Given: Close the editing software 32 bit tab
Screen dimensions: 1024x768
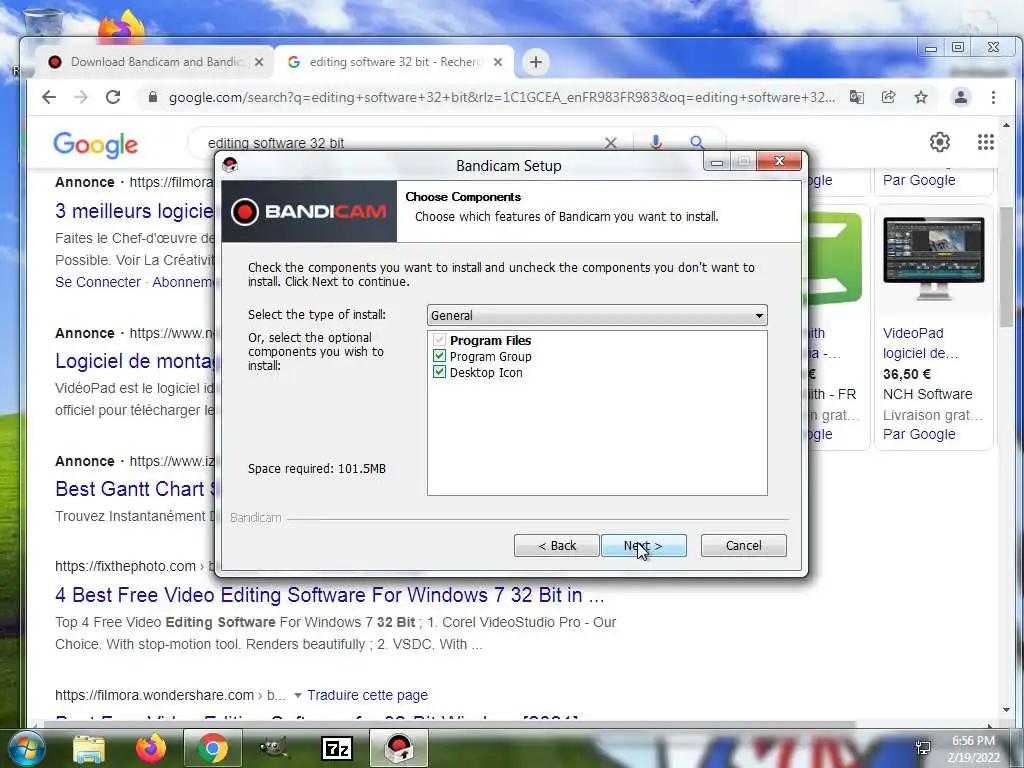Looking at the screenshot, I should pos(498,62).
